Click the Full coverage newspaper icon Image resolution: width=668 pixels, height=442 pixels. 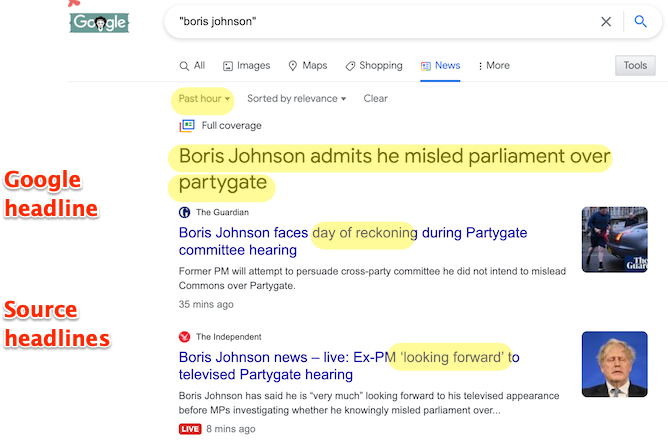(x=187, y=126)
